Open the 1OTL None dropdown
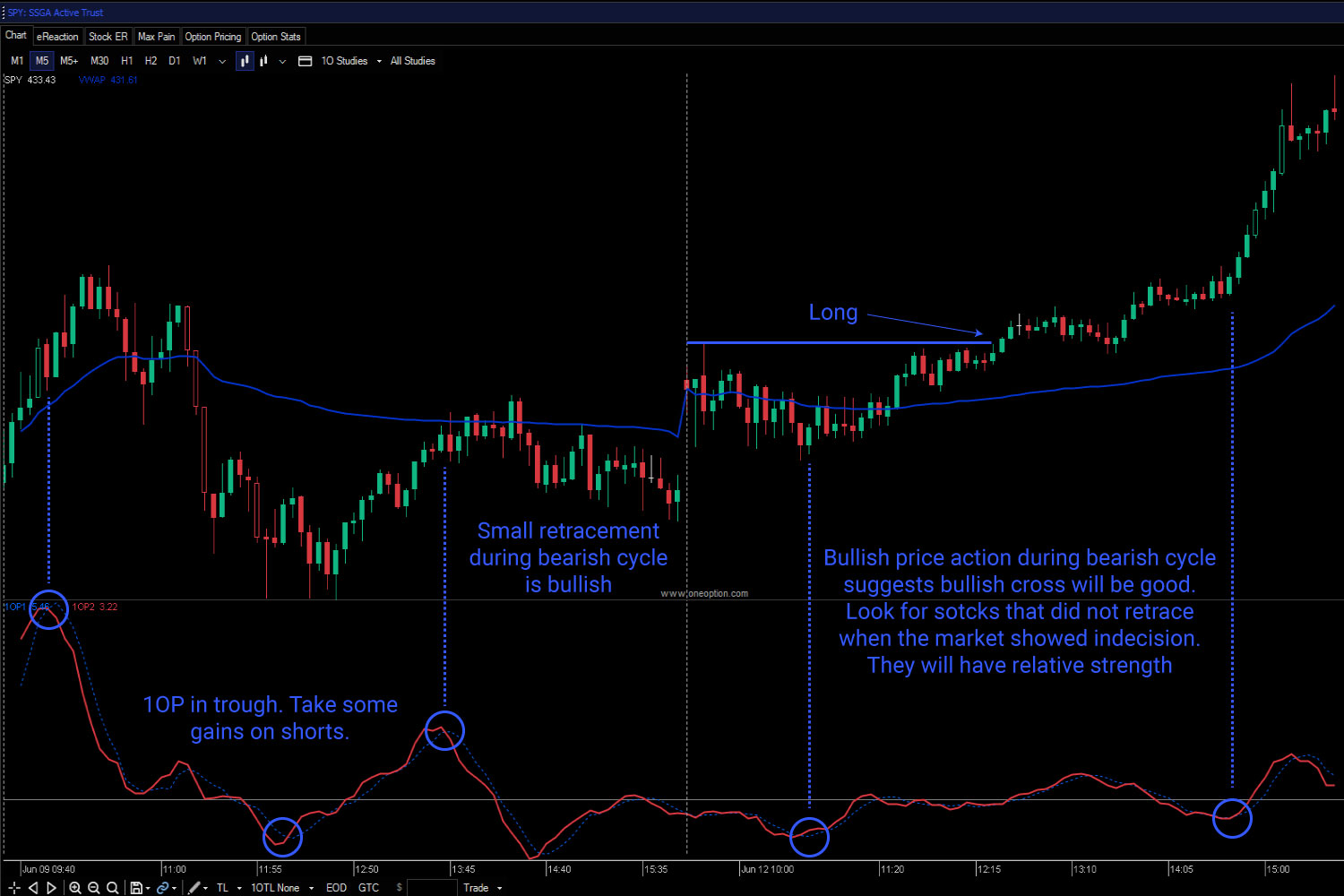 [x=273, y=887]
